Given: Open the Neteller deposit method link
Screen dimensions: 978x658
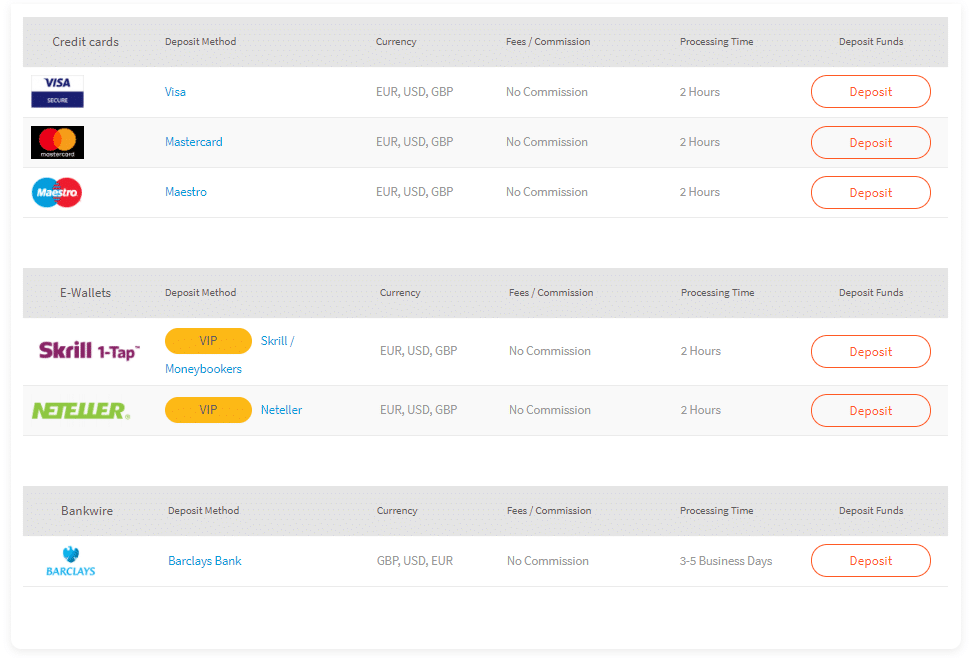Looking at the screenshot, I should [x=281, y=410].
